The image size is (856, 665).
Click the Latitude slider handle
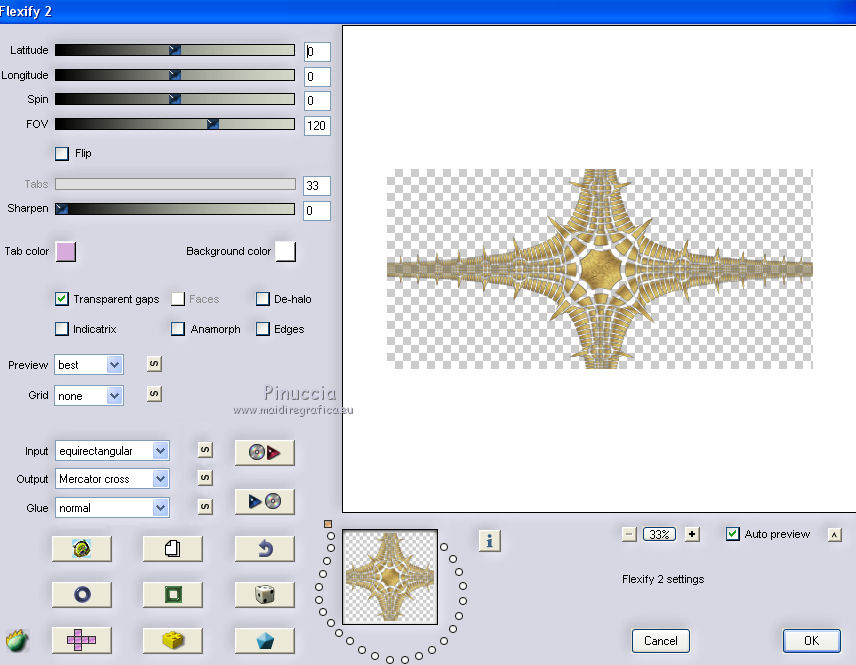(x=175, y=50)
